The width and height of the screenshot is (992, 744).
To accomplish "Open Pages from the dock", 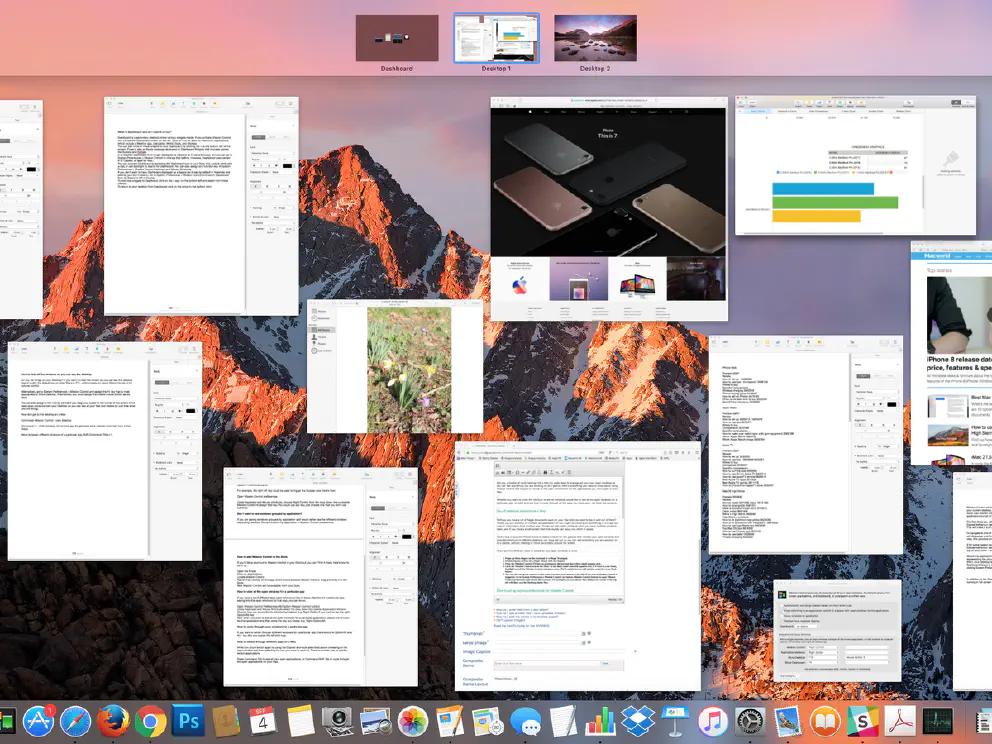I will [x=450, y=721].
